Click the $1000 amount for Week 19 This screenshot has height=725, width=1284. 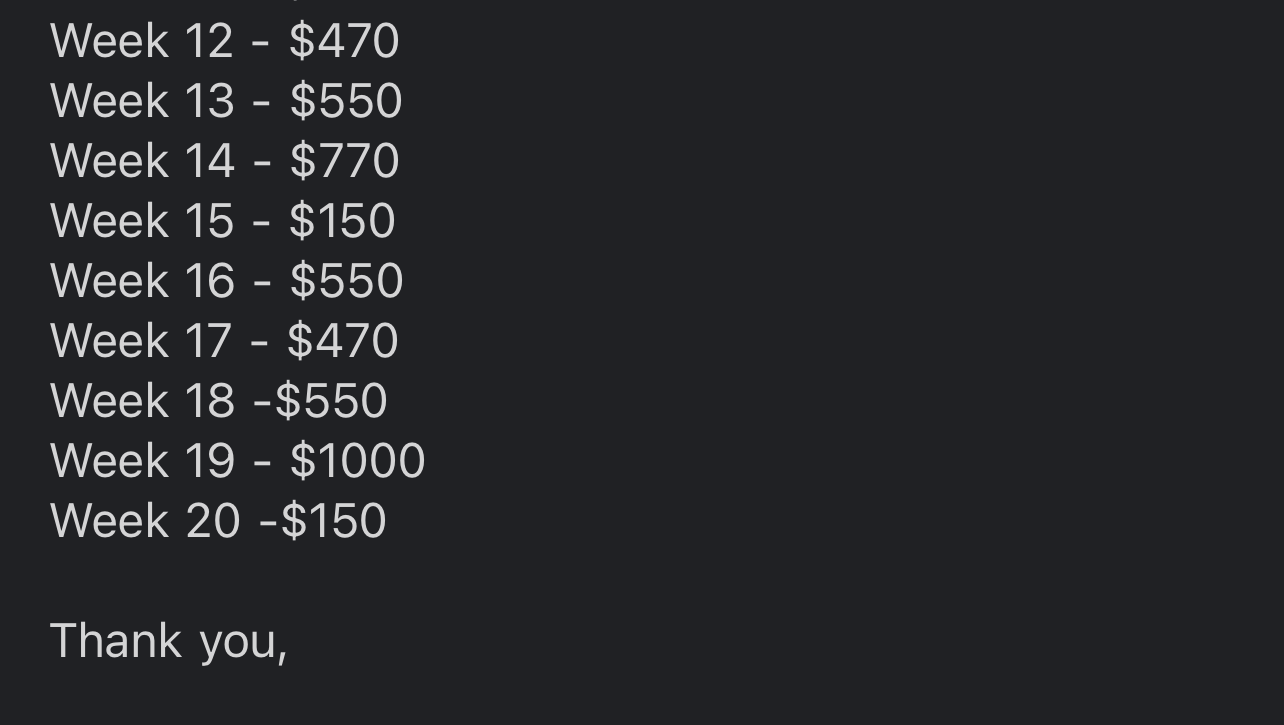357,462
